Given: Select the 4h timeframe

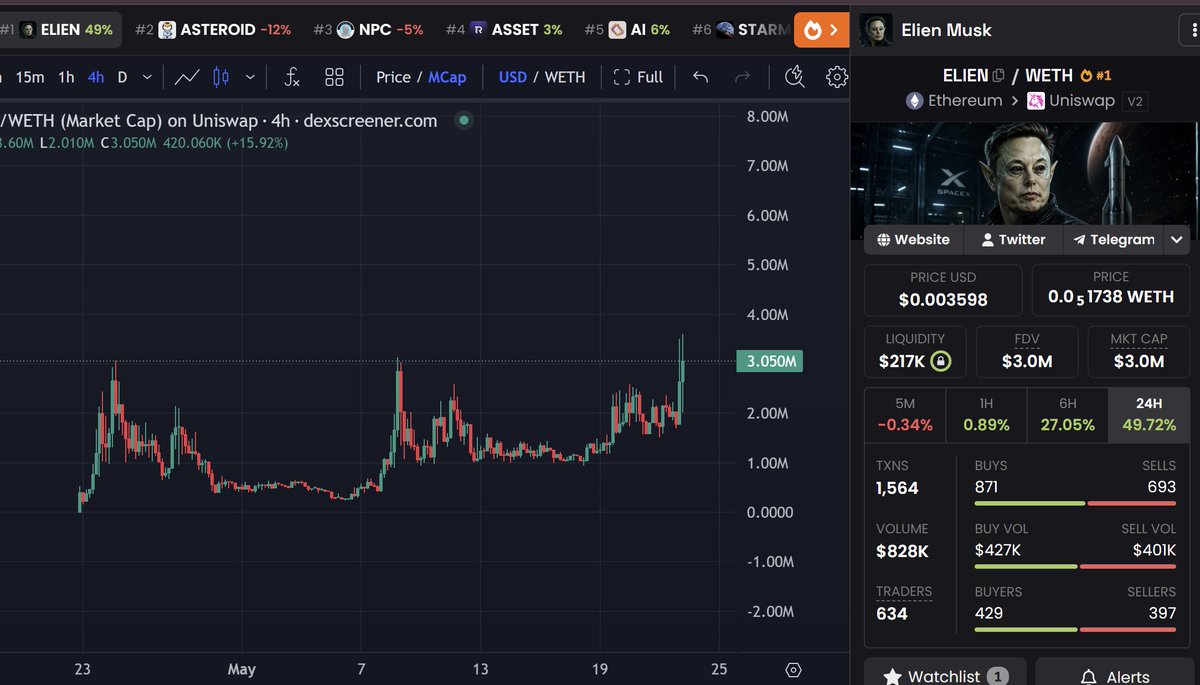Looking at the screenshot, I should coord(96,77).
